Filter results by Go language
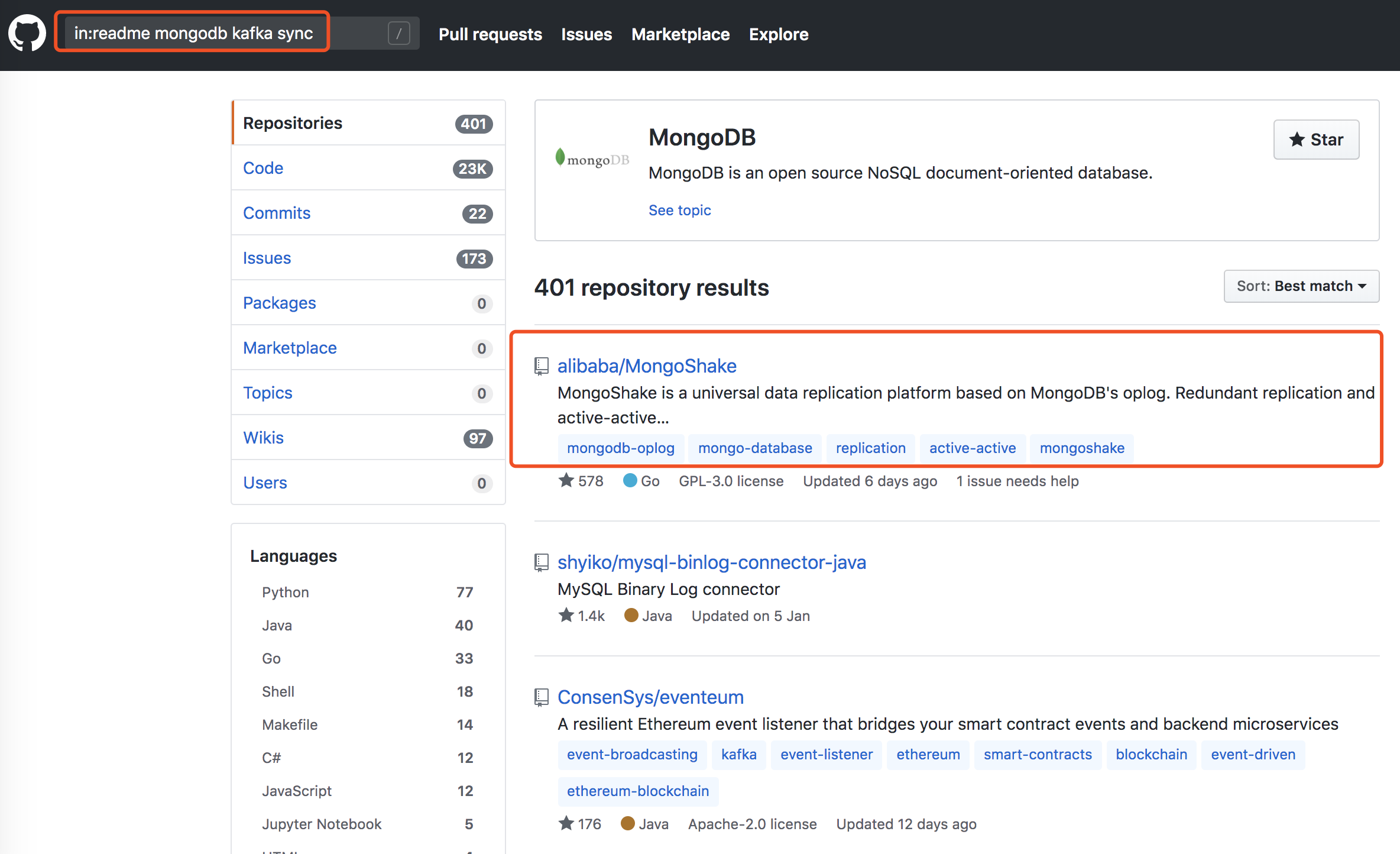This screenshot has height=854, width=1400. click(368, 658)
